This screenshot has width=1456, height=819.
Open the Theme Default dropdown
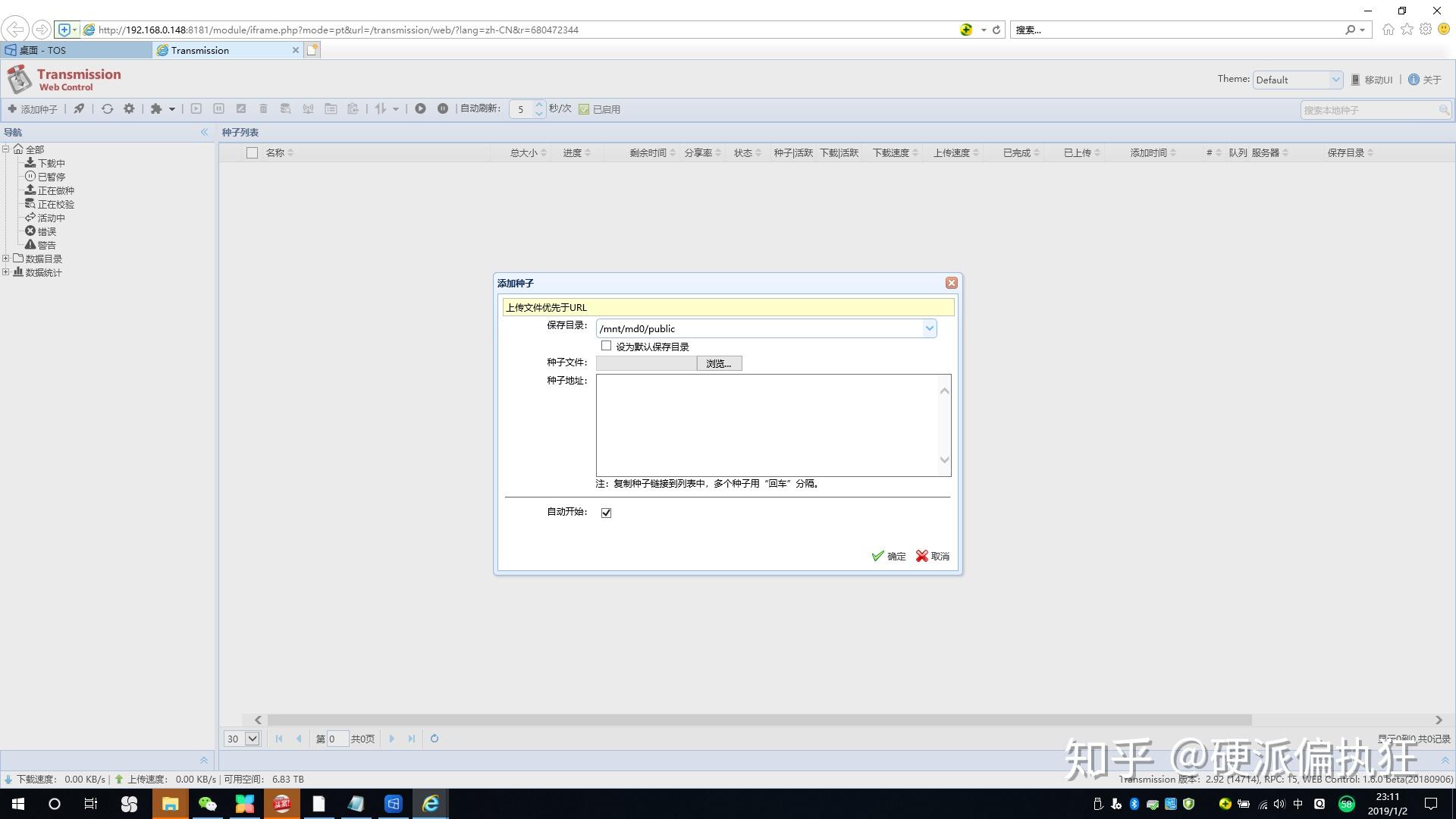tap(1297, 80)
